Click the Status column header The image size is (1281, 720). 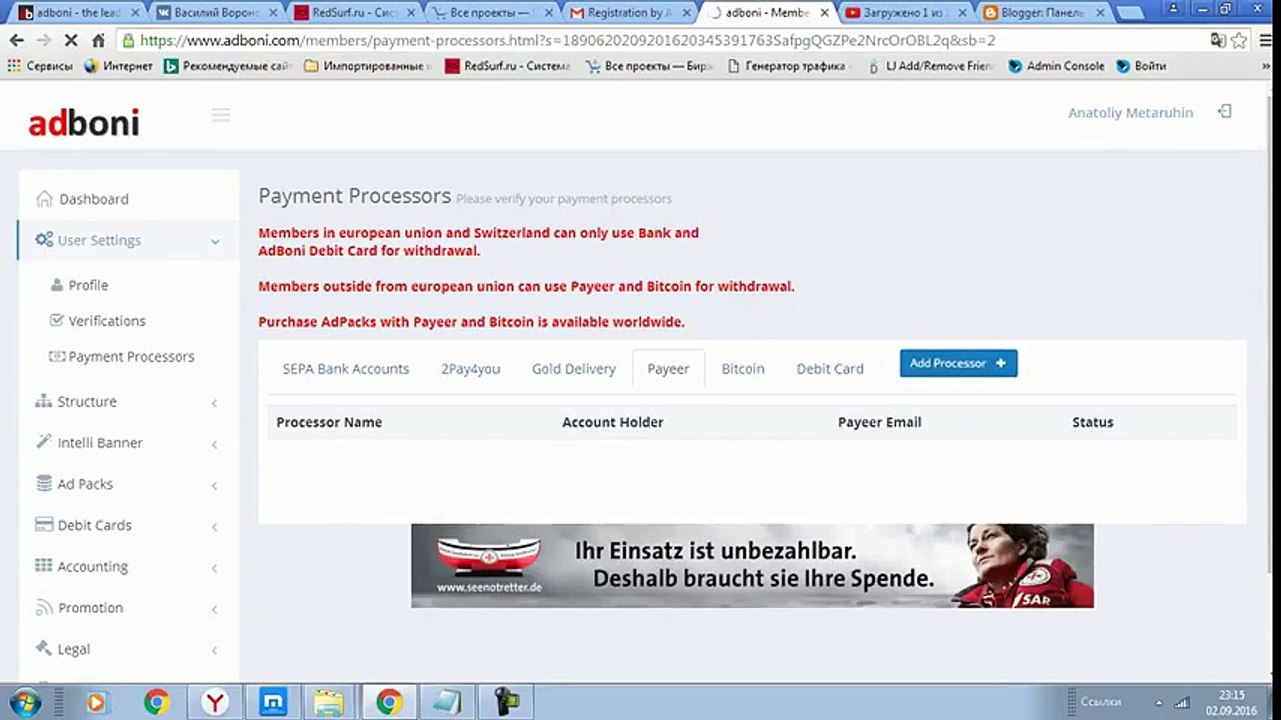[1092, 422]
